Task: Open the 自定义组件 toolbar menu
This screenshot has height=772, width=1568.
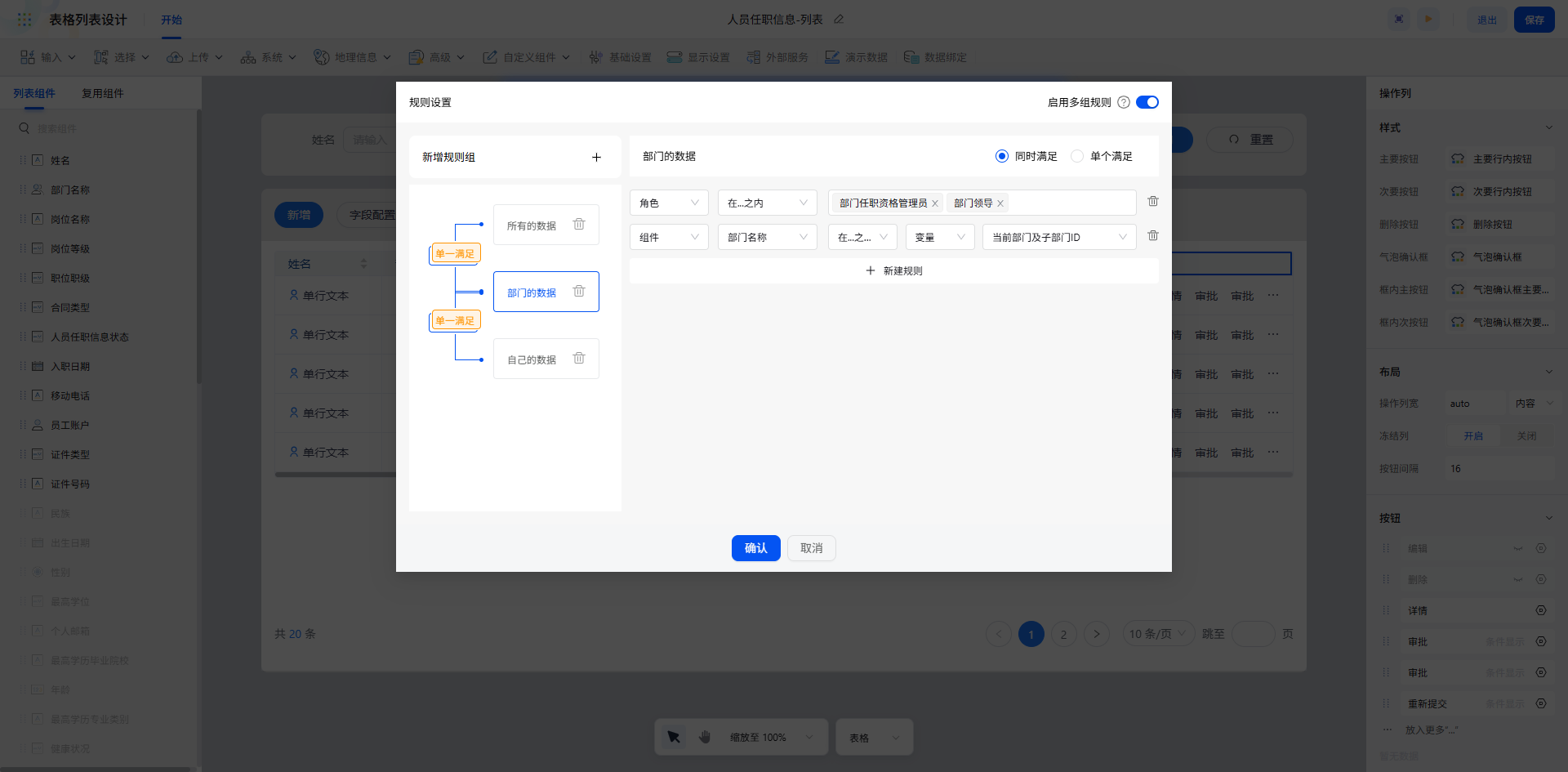Action: (527, 57)
